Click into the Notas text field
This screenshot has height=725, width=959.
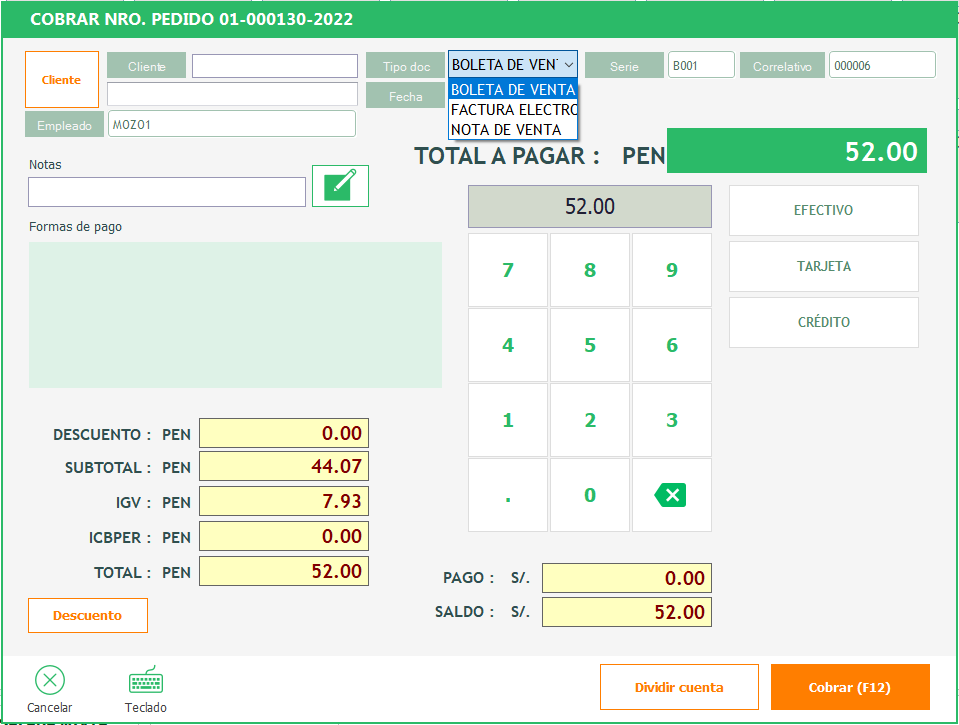167,192
